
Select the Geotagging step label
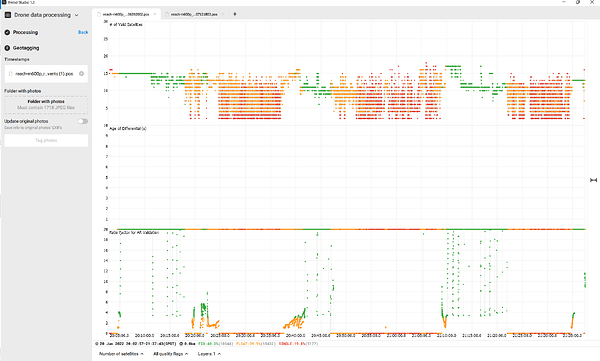pos(26,48)
